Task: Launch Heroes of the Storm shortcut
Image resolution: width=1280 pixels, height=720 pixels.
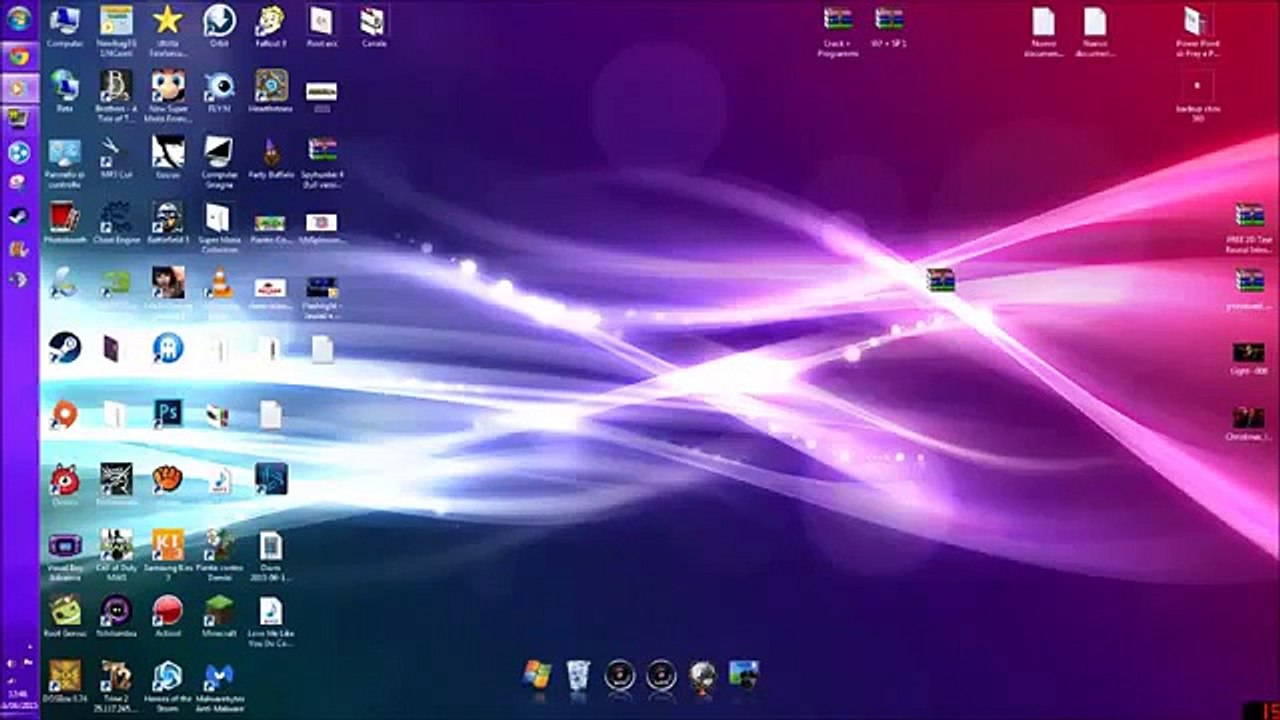Action: [x=168, y=684]
